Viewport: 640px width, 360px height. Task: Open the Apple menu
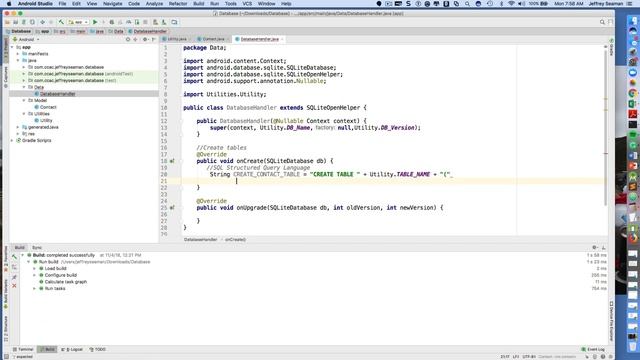9,4
